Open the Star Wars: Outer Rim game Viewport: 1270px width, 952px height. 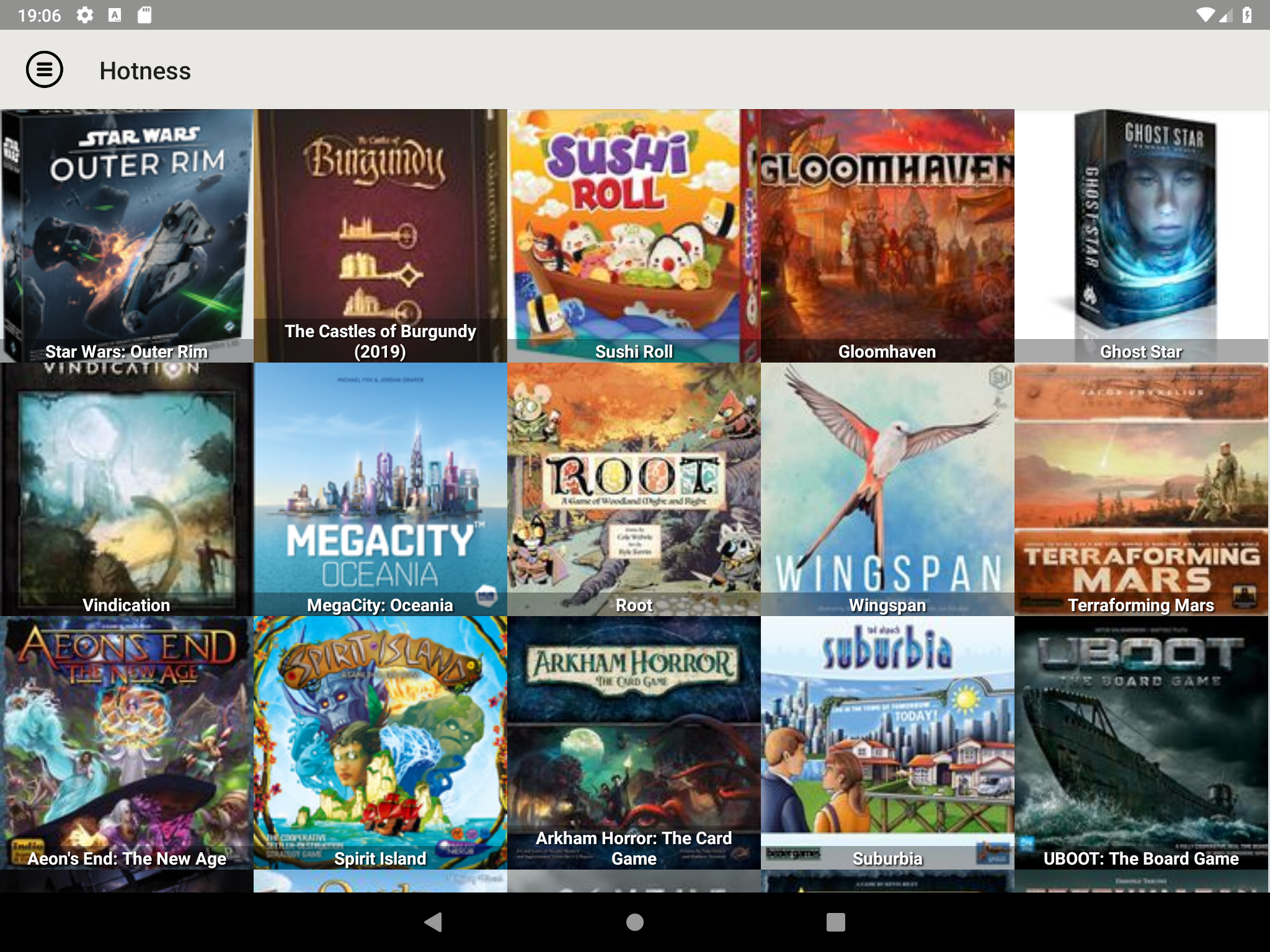127,236
